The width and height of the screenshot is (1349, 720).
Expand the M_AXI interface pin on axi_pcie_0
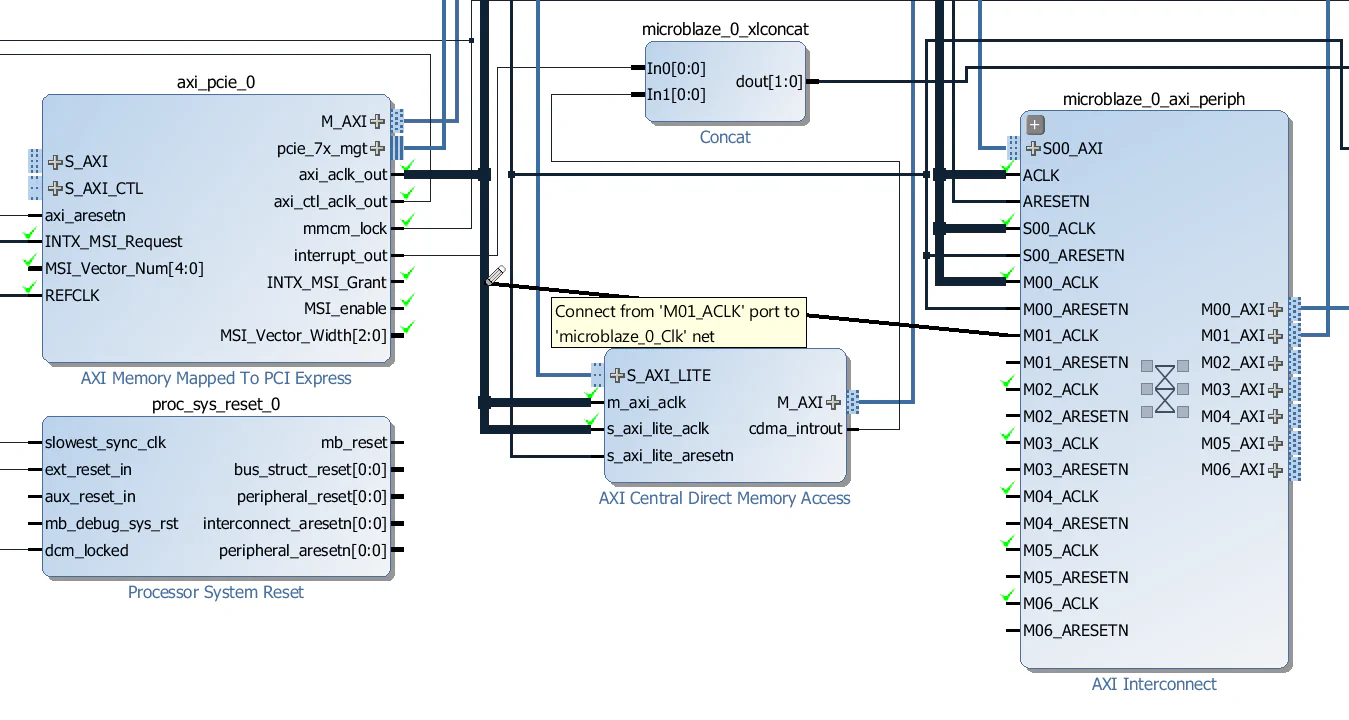[378, 121]
